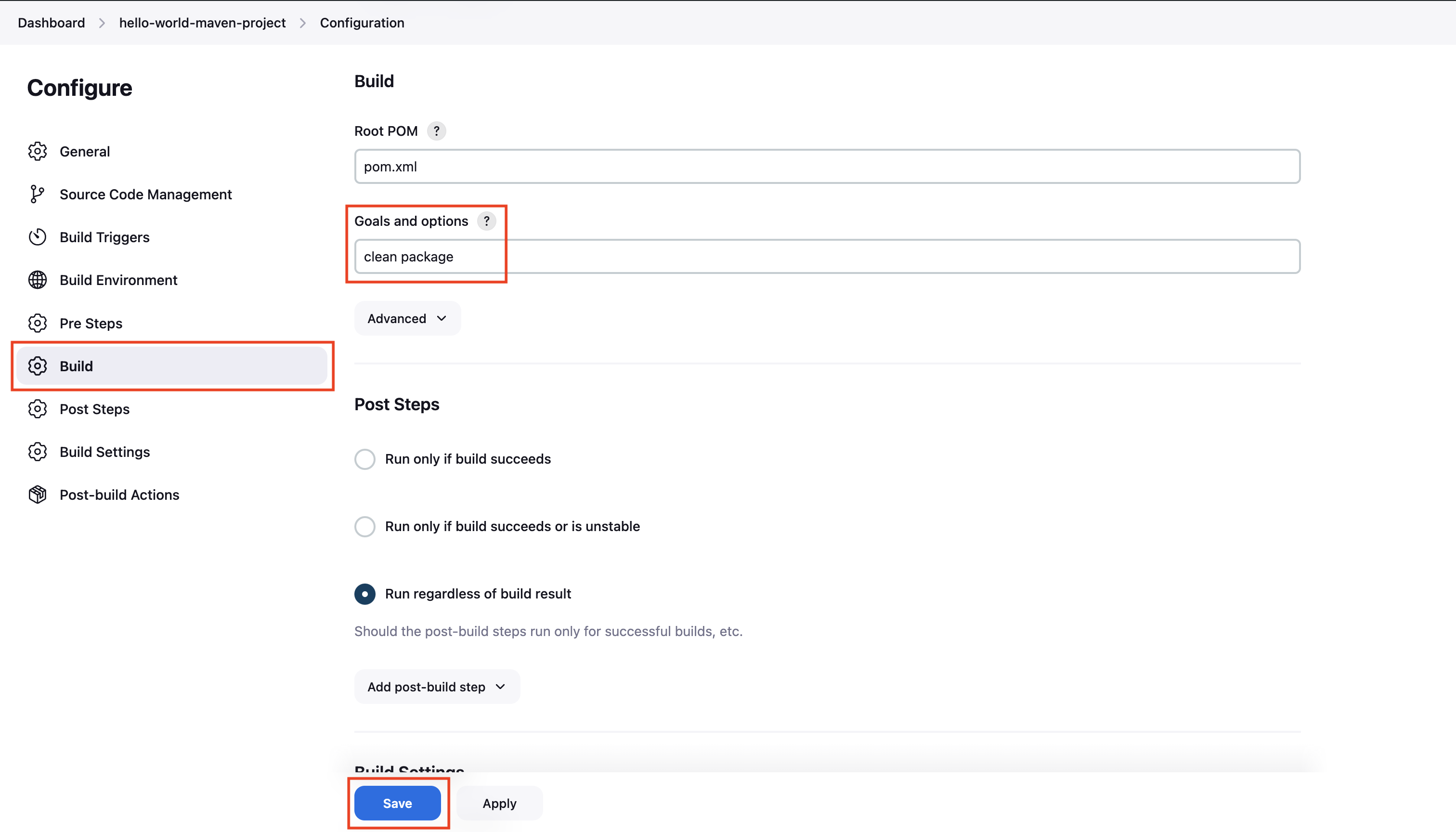
Task: Click the Post Steps gear icon
Action: tap(38, 409)
